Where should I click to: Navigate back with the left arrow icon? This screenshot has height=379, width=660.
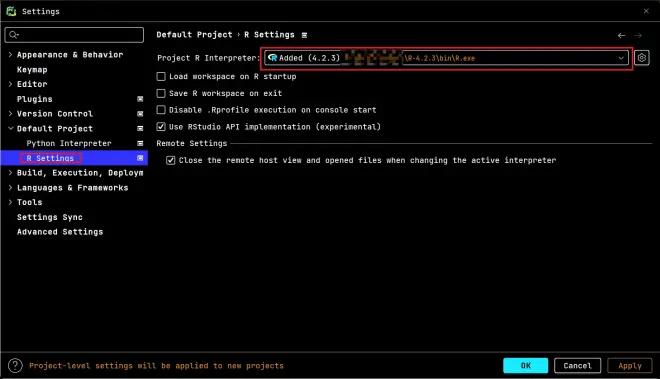[x=621, y=35]
